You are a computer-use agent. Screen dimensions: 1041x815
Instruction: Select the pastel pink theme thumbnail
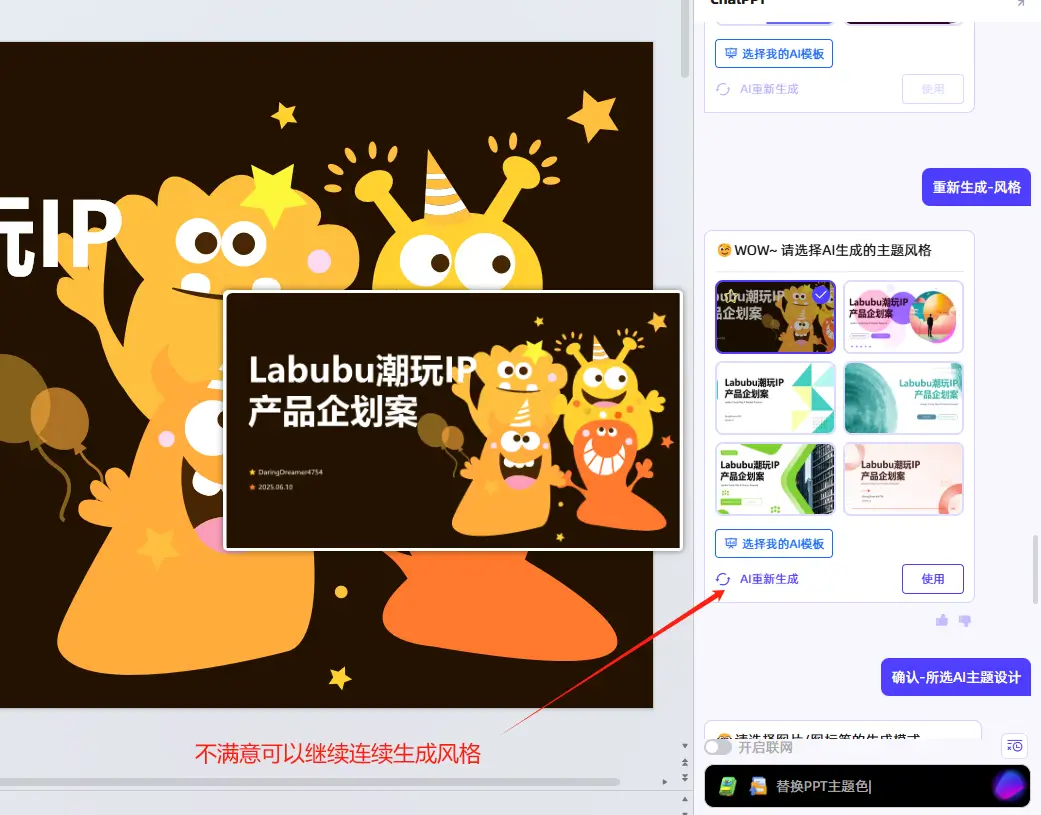click(904, 479)
